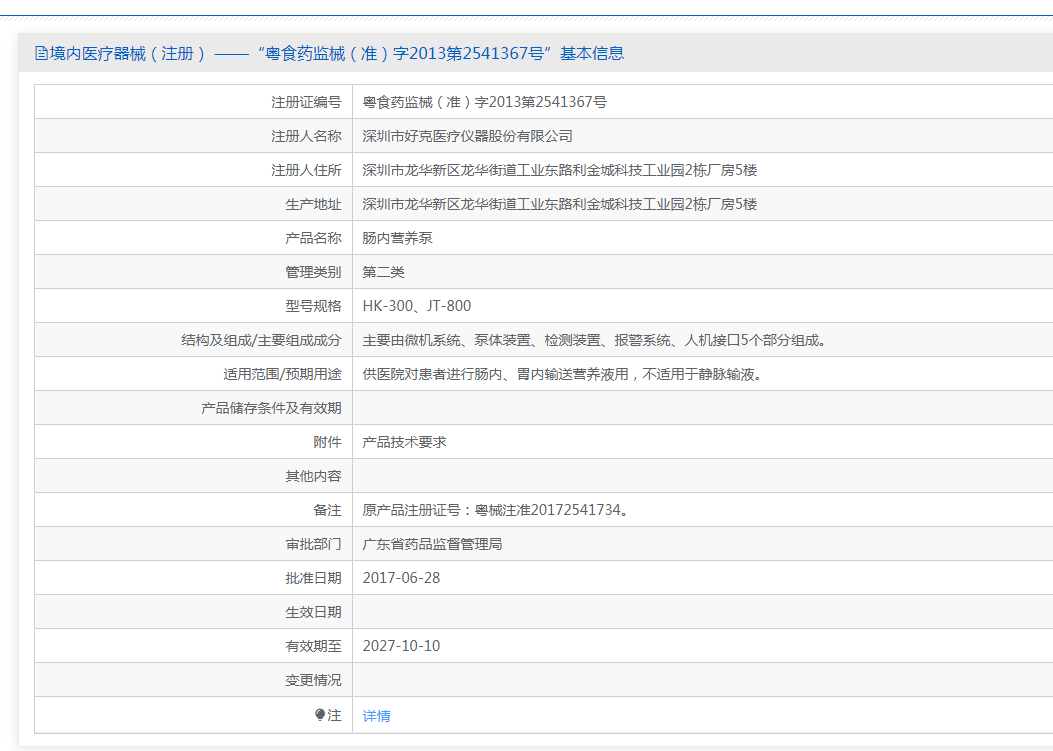The image size is (1053, 751).
Task: Click the 型号规格 label
Action: click(313, 306)
